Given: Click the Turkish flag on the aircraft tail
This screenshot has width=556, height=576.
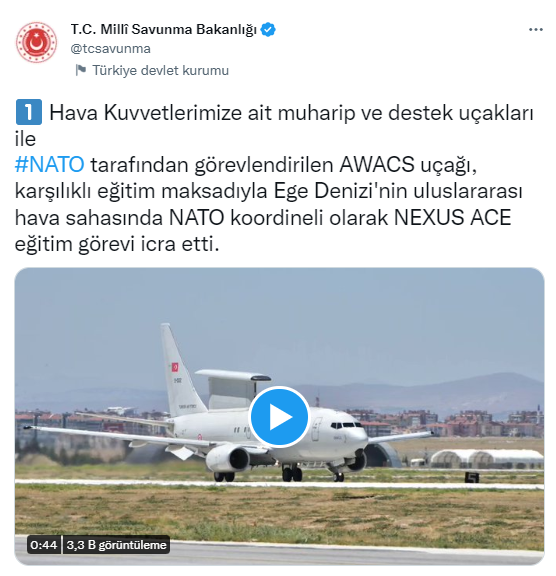Looking at the screenshot, I should click(175, 367).
